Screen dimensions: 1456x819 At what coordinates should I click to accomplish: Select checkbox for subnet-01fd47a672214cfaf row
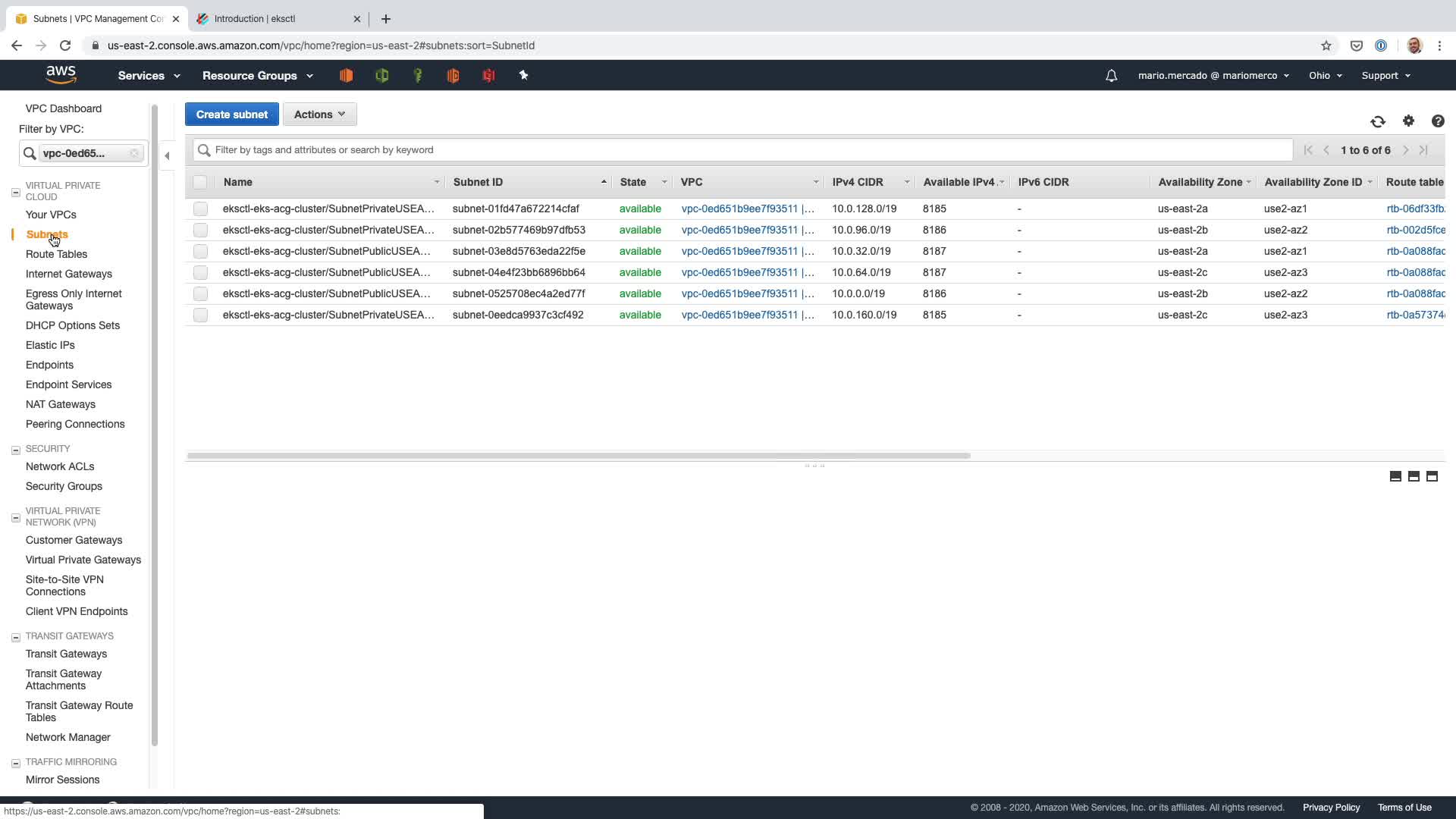pos(200,209)
